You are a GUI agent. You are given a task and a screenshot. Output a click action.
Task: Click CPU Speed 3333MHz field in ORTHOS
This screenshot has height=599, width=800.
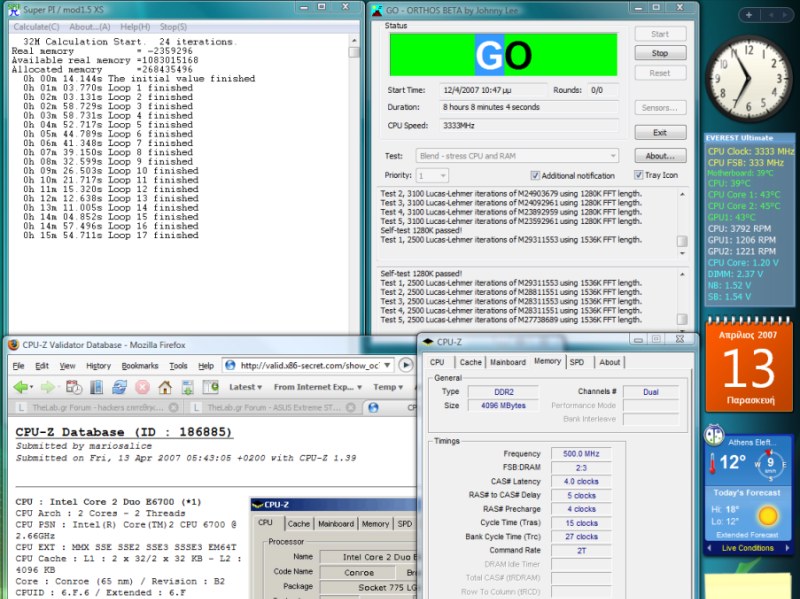click(529, 126)
